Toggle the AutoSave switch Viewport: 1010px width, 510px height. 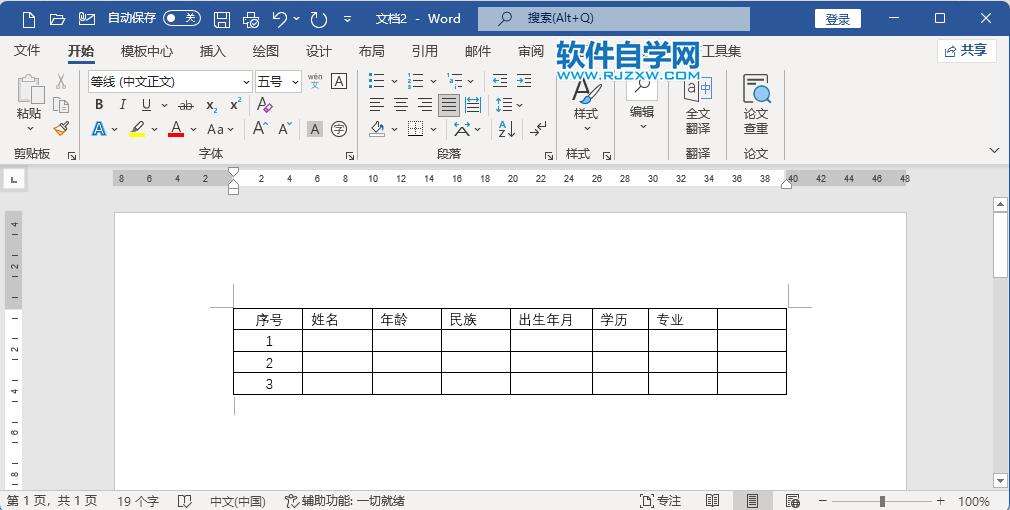tap(181, 18)
